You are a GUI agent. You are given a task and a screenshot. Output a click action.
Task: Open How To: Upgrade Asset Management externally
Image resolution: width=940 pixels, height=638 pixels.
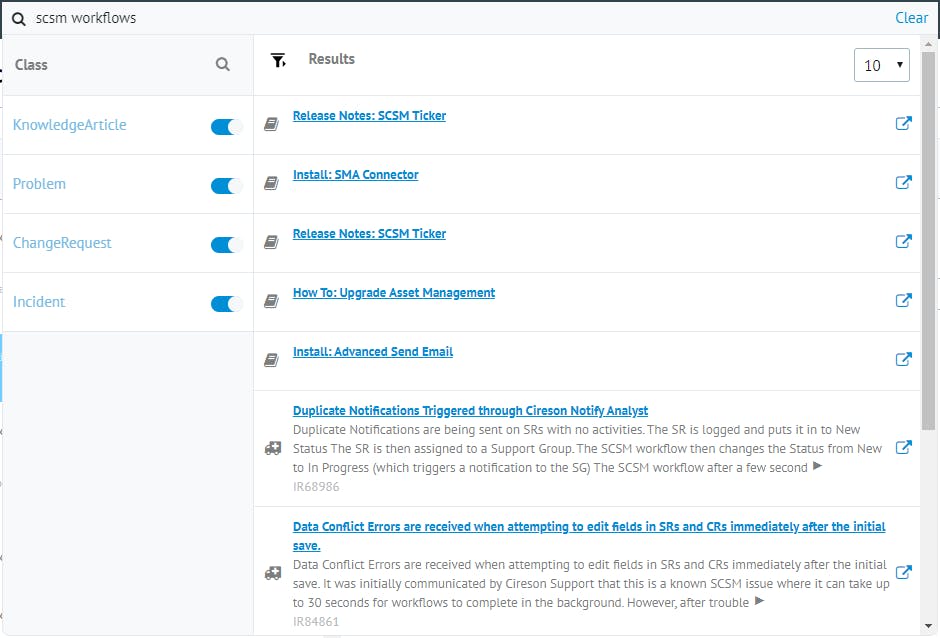point(903,300)
